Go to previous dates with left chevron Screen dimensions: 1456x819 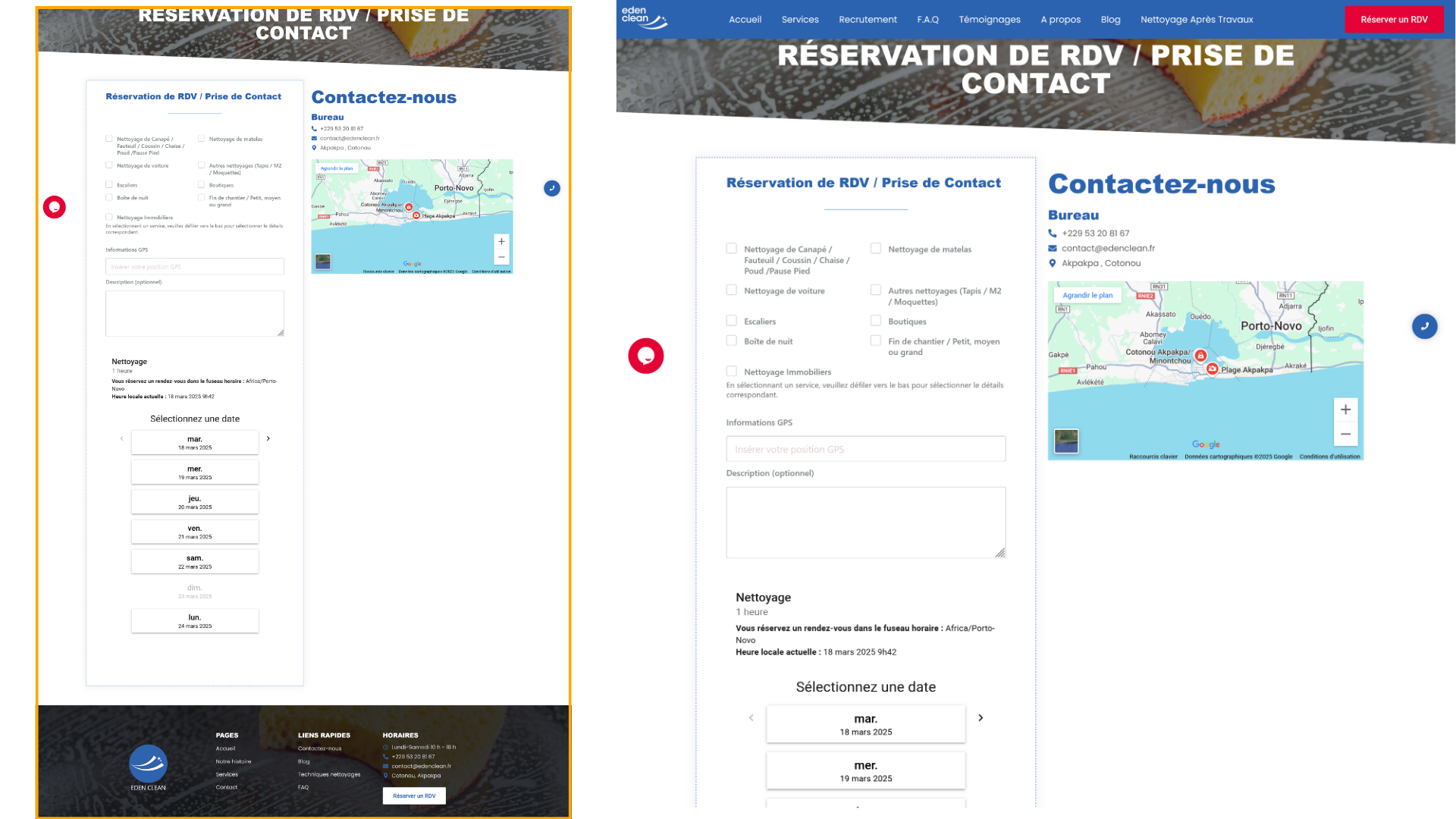752,718
